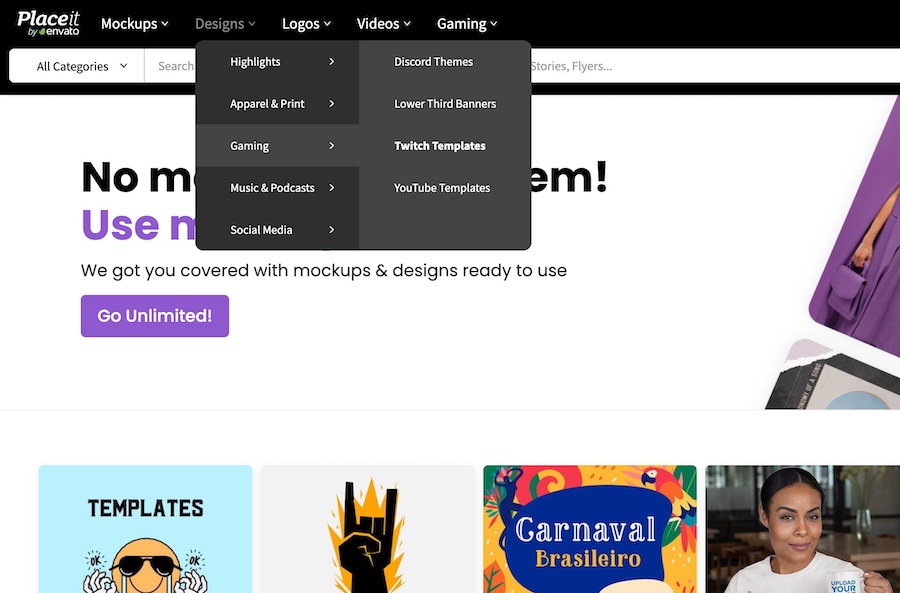
Task: Expand the Social Media chevron arrow
Action: pyautogui.click(x=332, y=230)
